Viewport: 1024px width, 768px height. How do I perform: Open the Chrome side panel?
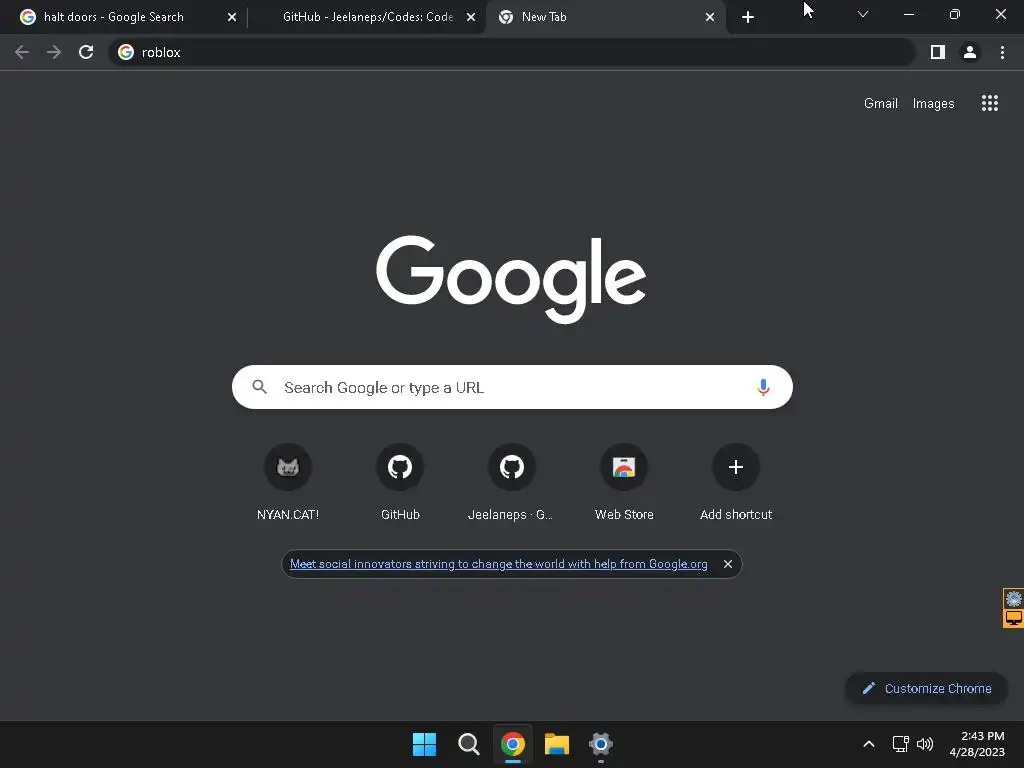click(938, 52)
